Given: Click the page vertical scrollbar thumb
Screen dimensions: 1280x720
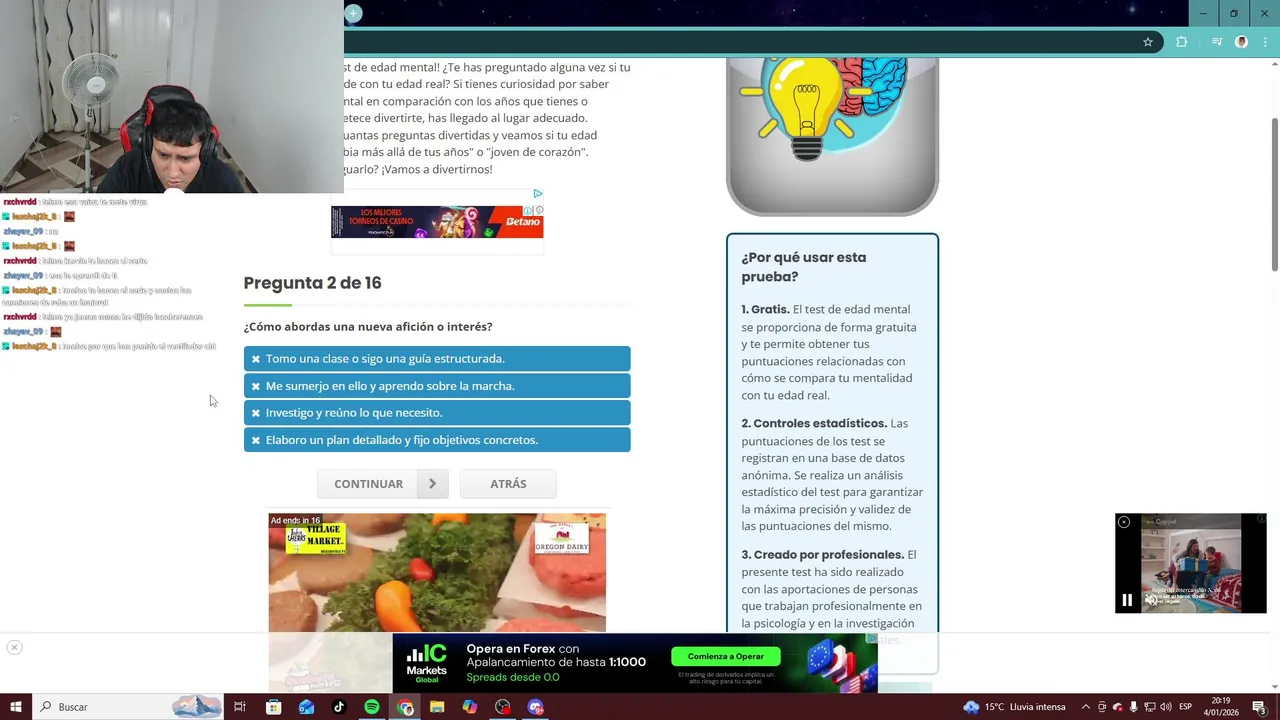Looking at the screenshot, I should point(1274,193).
